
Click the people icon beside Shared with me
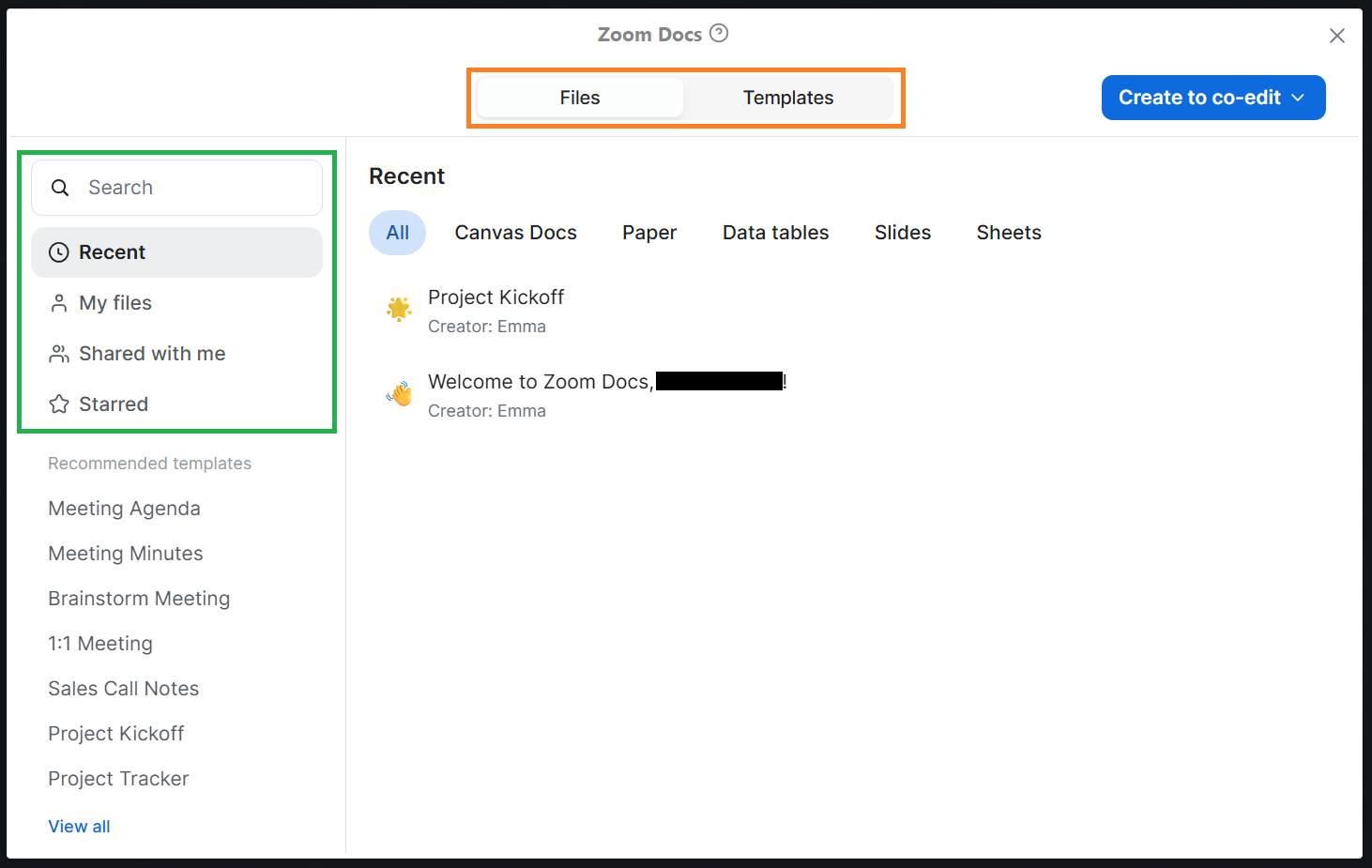(59, 354)
